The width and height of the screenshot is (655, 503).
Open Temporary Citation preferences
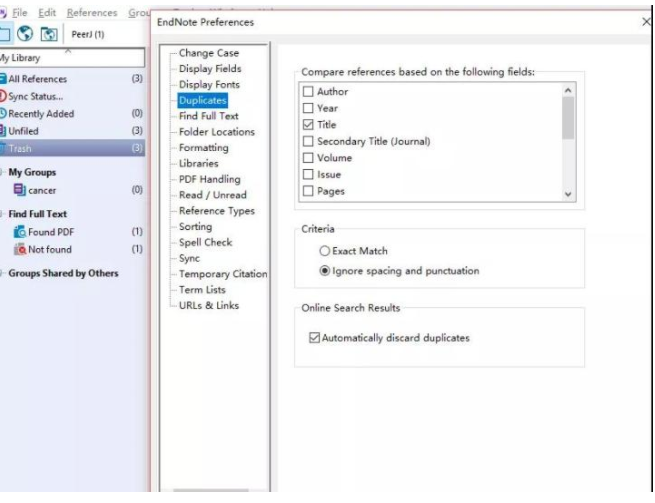(223, 274)
